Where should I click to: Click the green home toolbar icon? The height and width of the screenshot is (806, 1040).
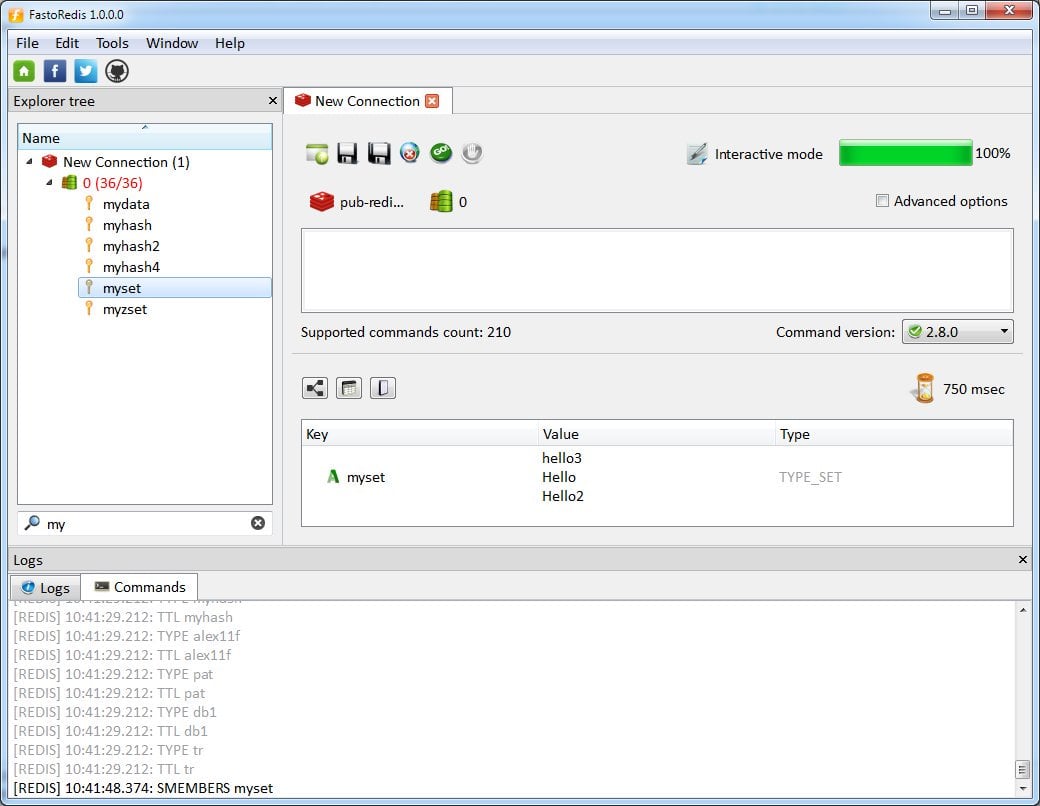(24, 71)
